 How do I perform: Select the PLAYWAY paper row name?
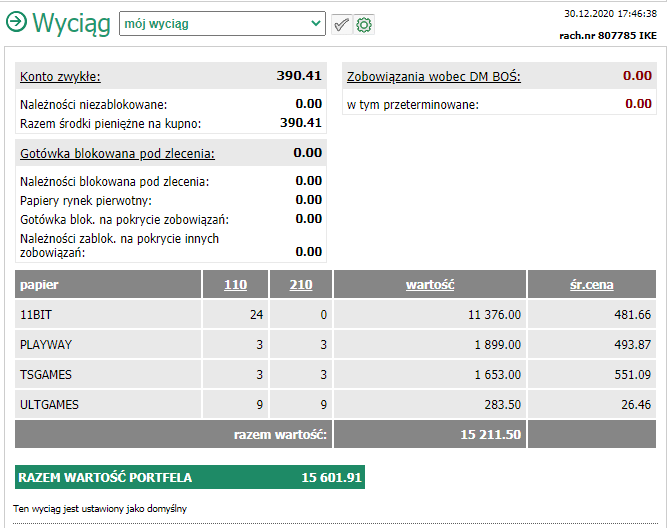pyautogui.click(x=46, y=345)
